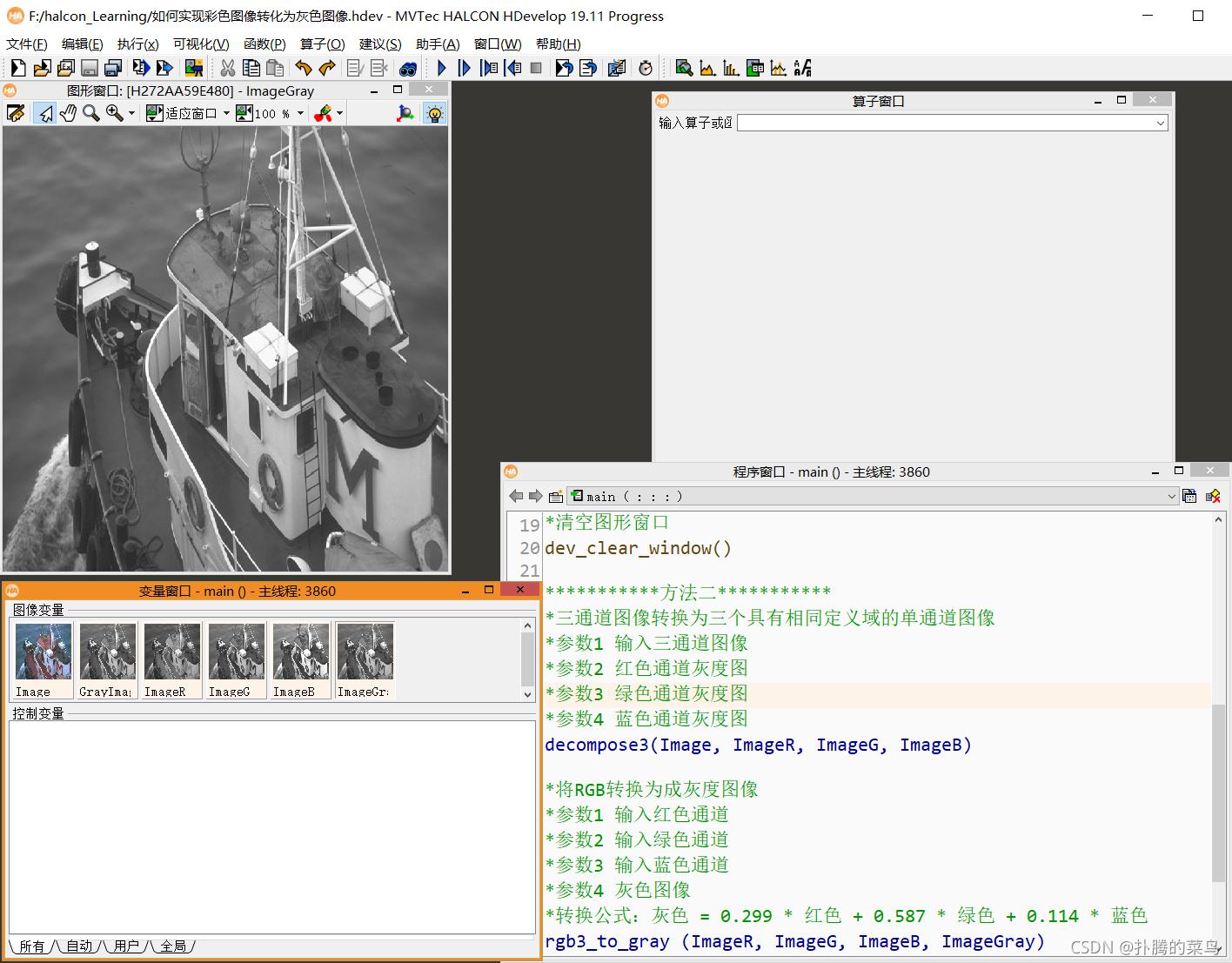Click the Redo arrow icon
The width and height of the screenshot is (1232, 963).
click(327, 68)
